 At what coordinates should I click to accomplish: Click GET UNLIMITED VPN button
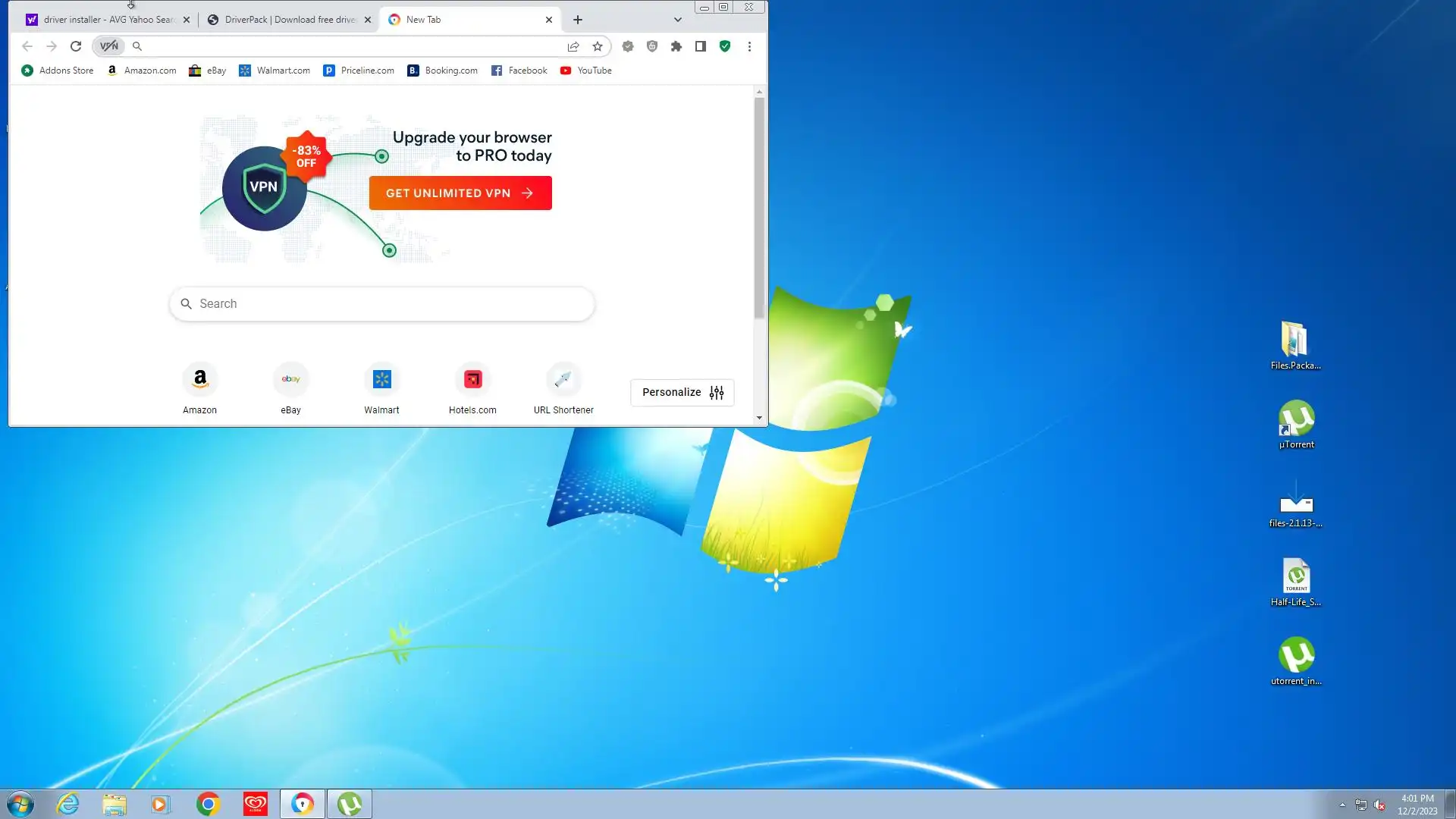tap(460, 193)
